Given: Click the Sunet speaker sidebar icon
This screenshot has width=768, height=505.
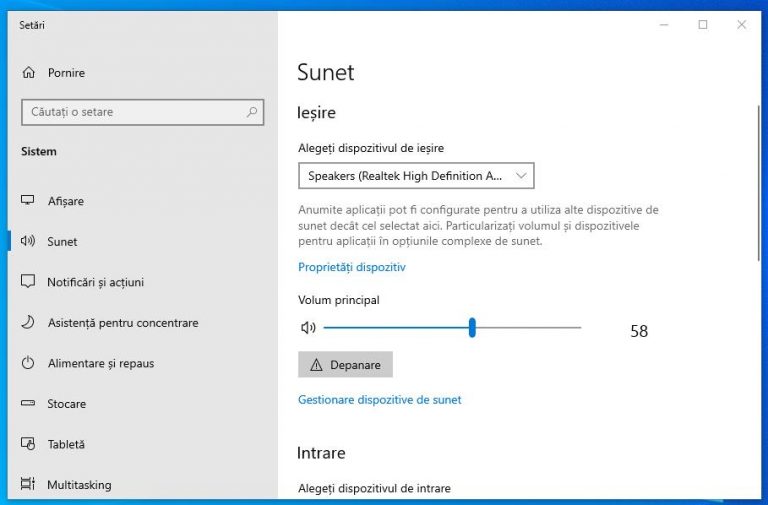Looking at the screenshot, I should coord(28,241).
